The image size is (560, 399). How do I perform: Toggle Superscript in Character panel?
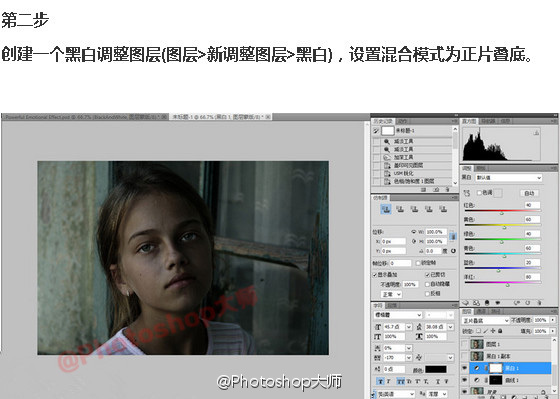(x=419, y=382)
